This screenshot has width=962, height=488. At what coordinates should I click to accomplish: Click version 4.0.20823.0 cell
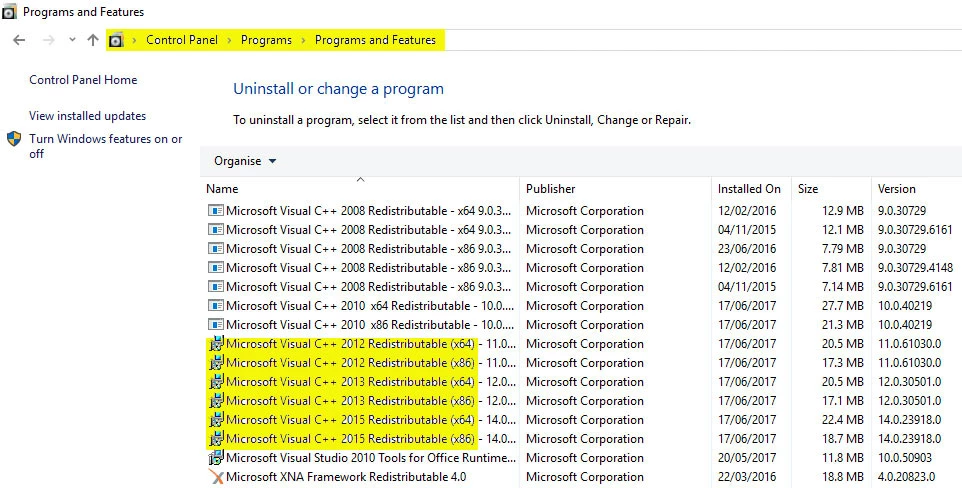click(906, 477)
